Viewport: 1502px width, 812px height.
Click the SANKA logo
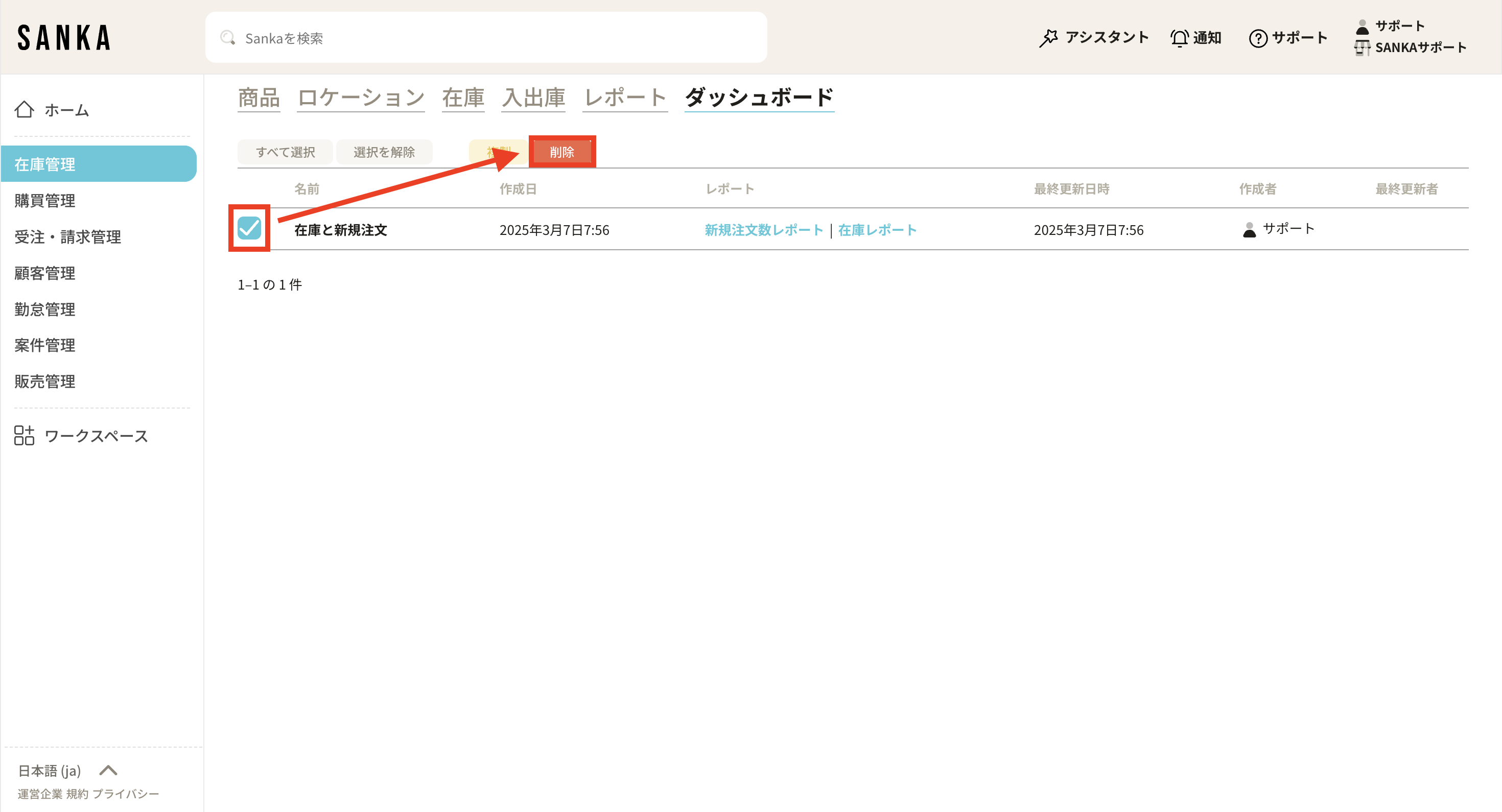pos(64,37)
